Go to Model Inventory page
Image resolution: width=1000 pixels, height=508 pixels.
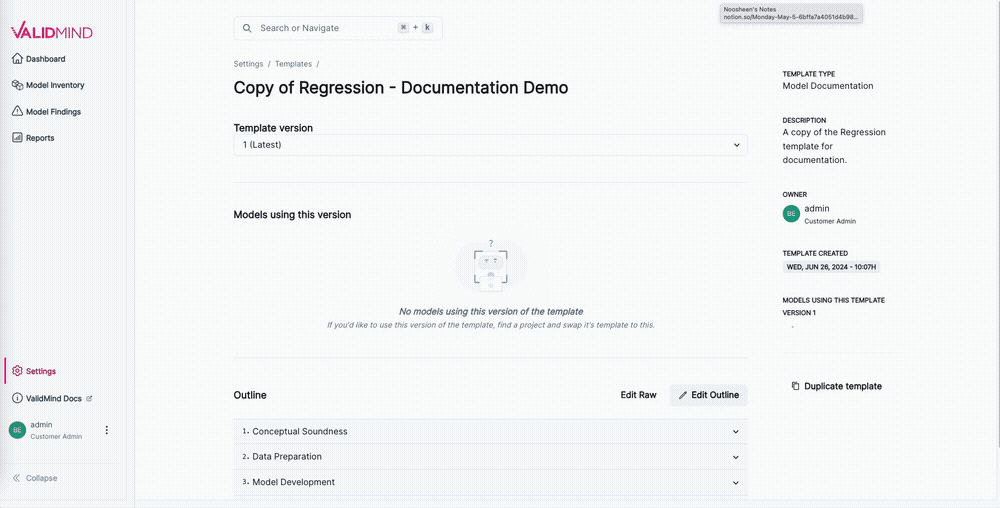[x=55, y=85]
